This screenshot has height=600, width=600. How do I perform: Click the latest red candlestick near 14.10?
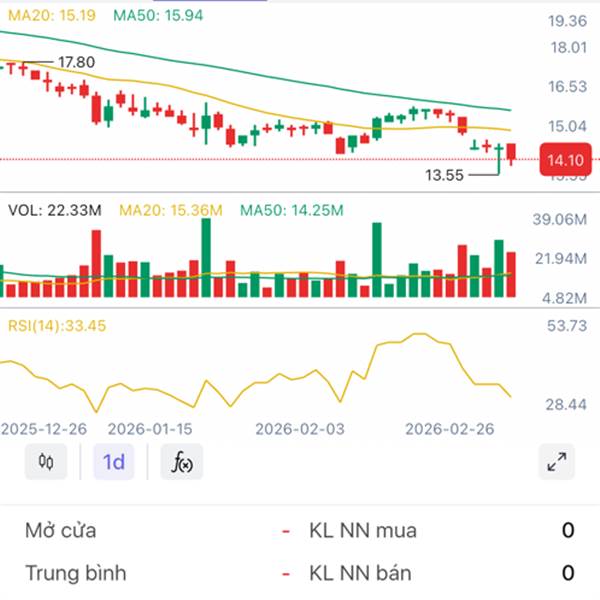(x=511, y=152)
